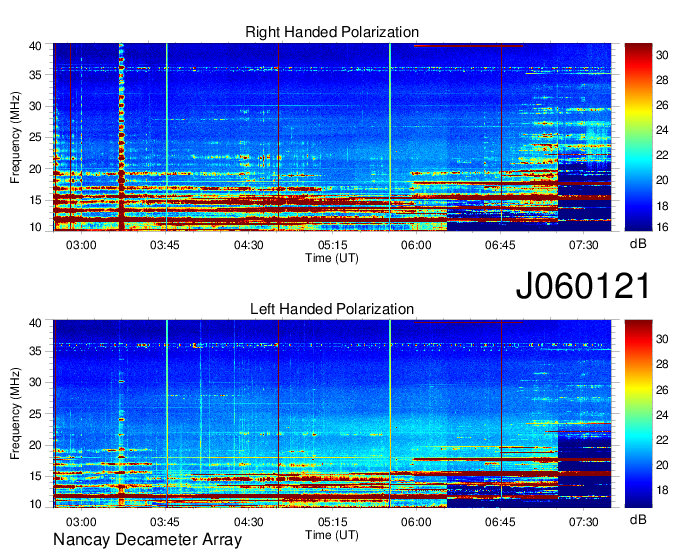
Task: Click "Frequency (MHz)" axis label of Left Handed plot
Action: click(x=15, y=414)
